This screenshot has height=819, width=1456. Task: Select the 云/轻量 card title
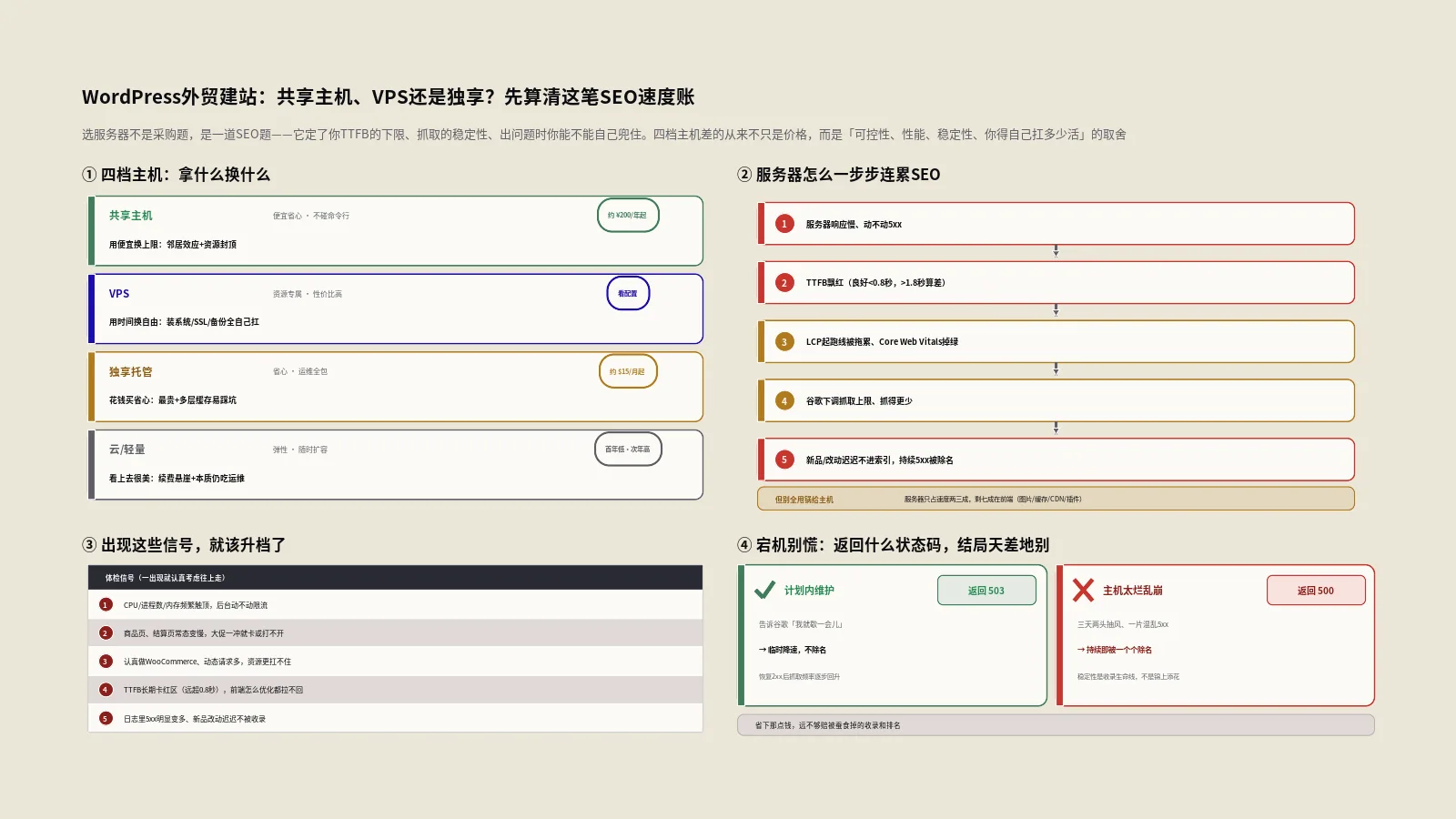pos(127,450)
